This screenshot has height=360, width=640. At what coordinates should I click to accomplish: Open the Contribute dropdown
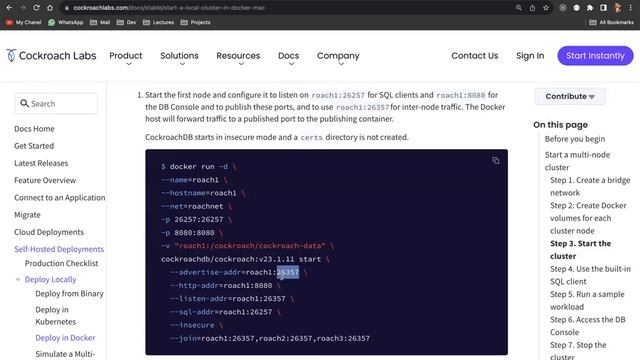570,96
